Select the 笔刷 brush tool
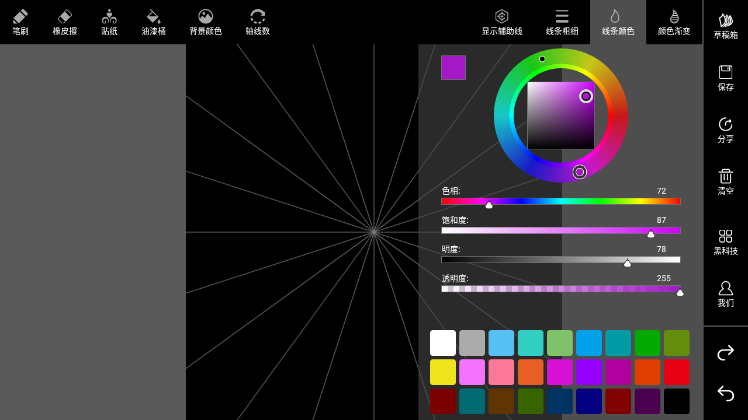The width and height of the screenshot is (748, 420). point(20,22)
